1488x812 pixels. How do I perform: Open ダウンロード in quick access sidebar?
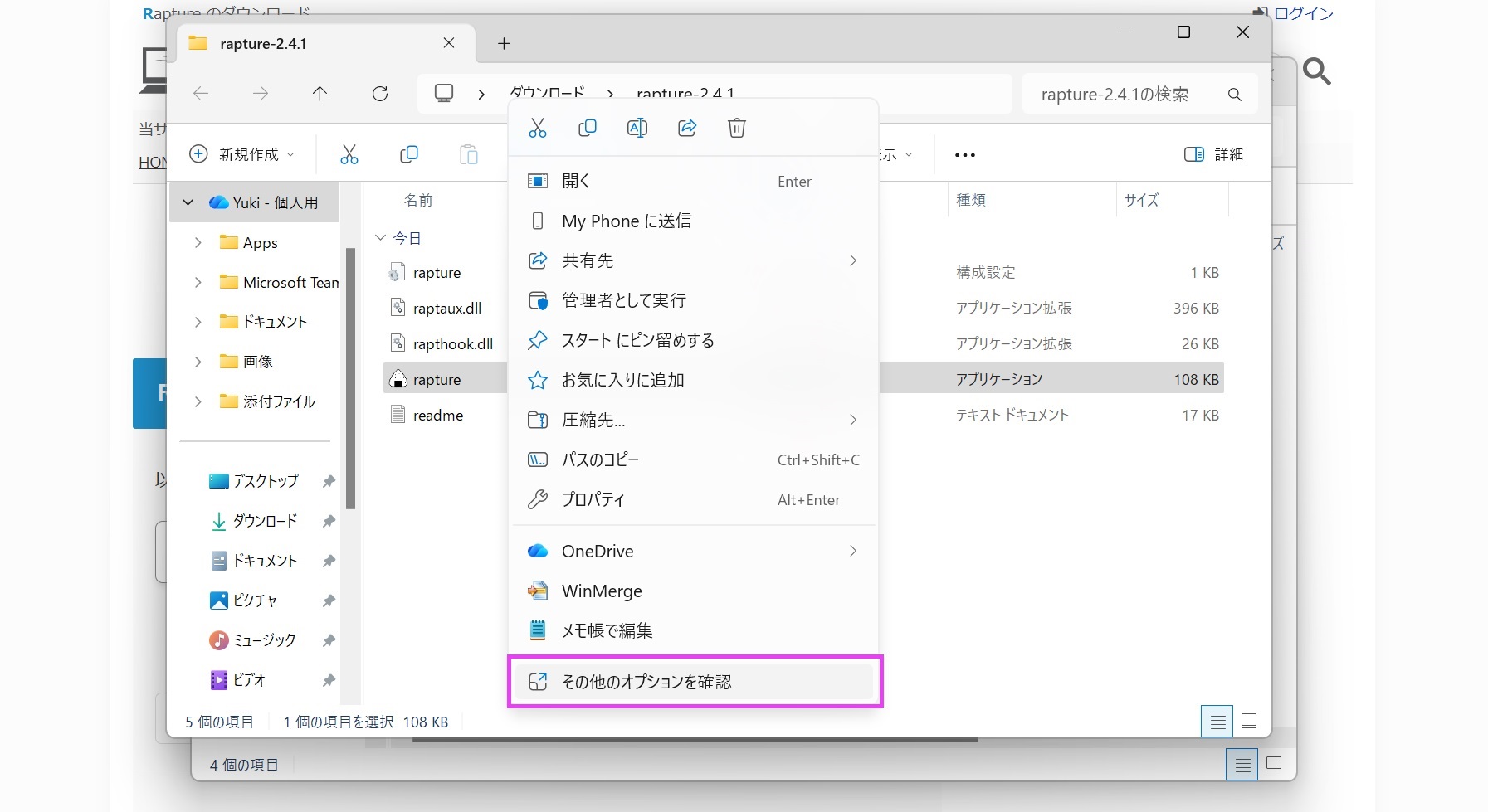[265, 521]
